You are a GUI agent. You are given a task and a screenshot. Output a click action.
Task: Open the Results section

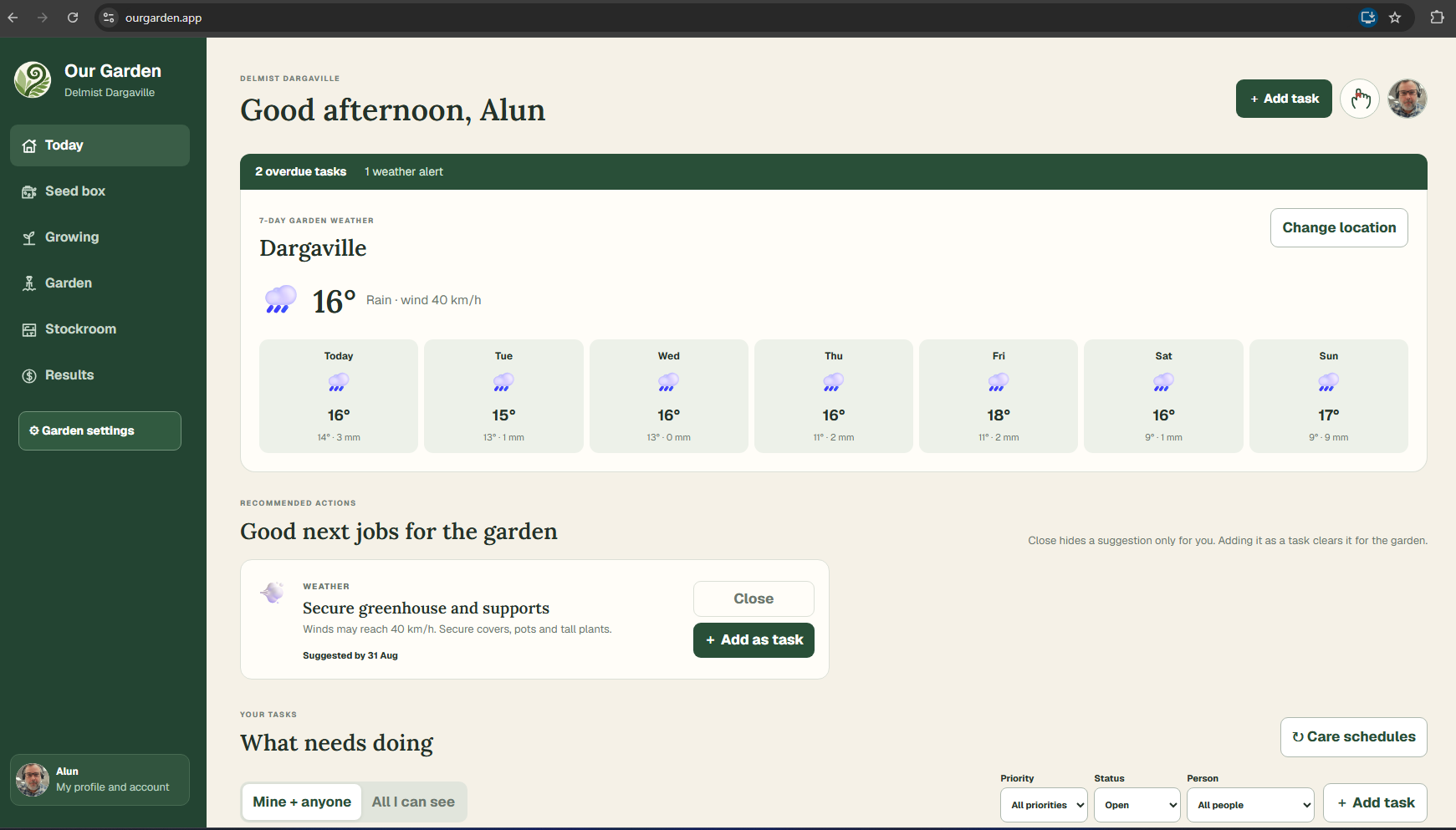(100, 375)
